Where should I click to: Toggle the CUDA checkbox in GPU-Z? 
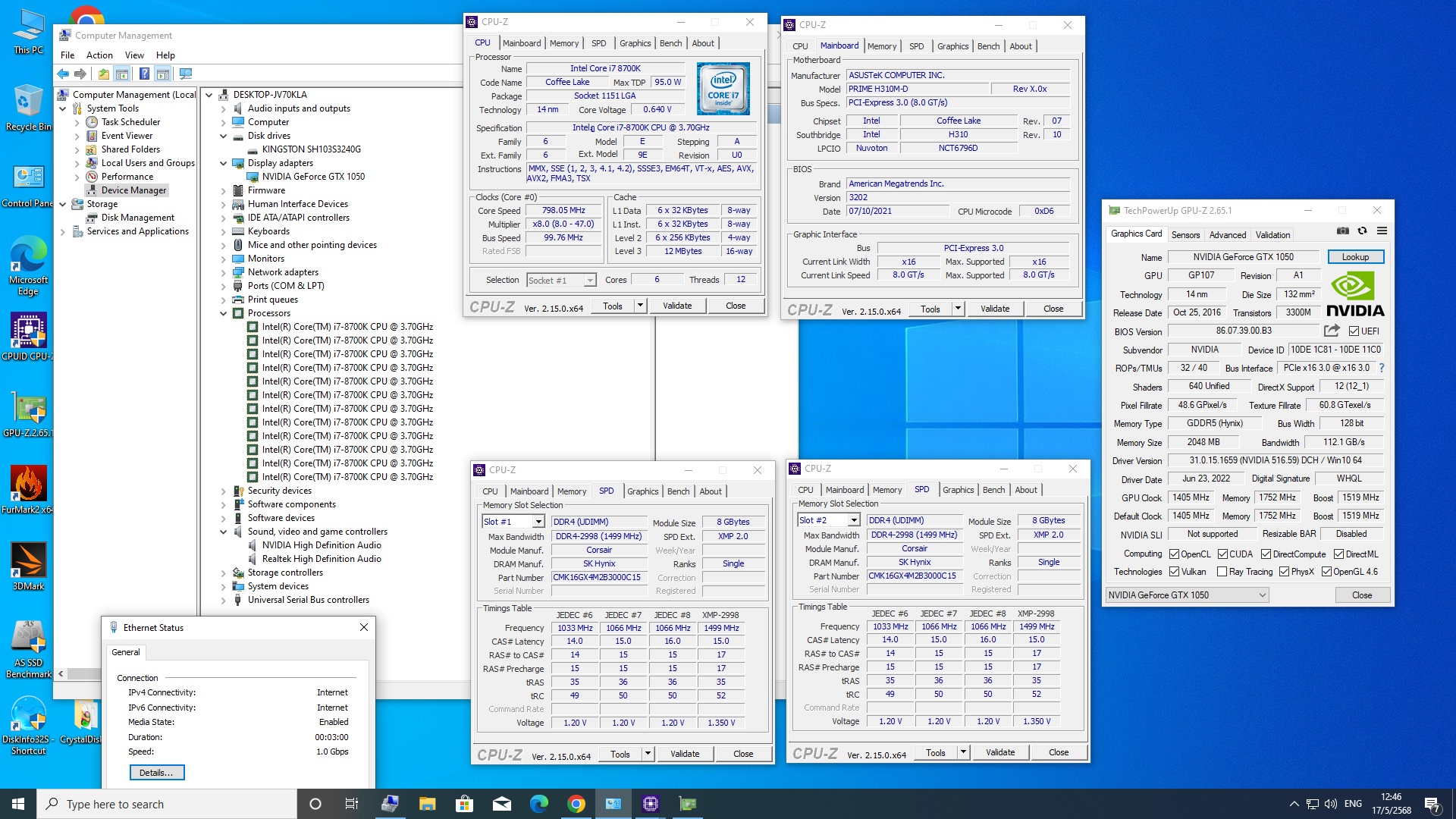tap(1222, 554)
